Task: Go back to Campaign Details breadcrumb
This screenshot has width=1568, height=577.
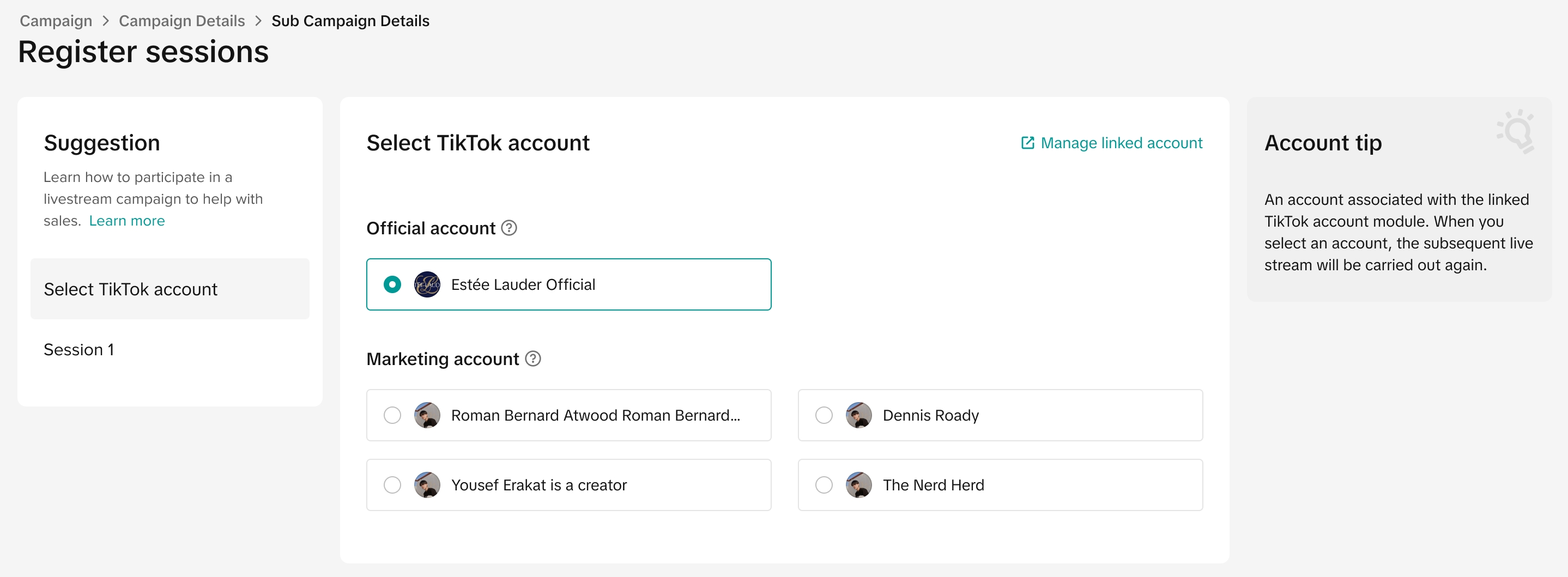Action: pos(181,21)
